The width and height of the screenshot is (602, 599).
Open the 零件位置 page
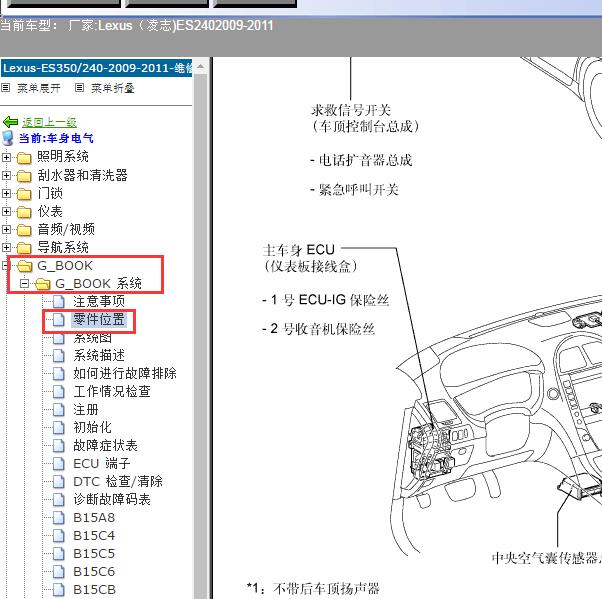99,319
